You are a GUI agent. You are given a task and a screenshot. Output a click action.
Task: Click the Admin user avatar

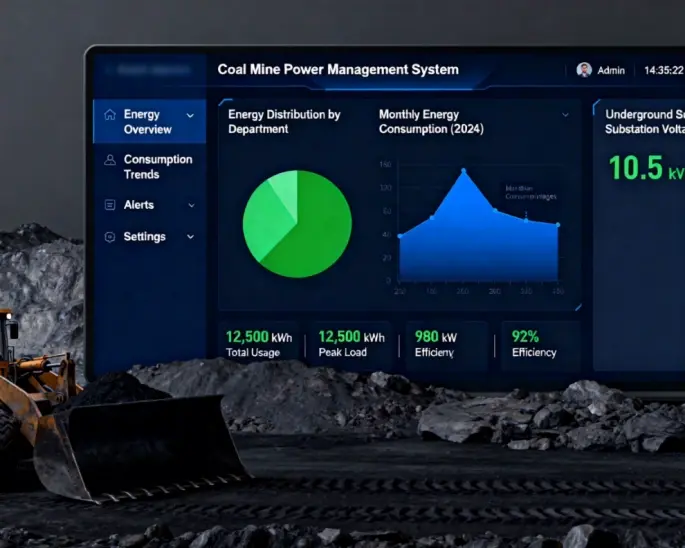click(x=584, y=70)
